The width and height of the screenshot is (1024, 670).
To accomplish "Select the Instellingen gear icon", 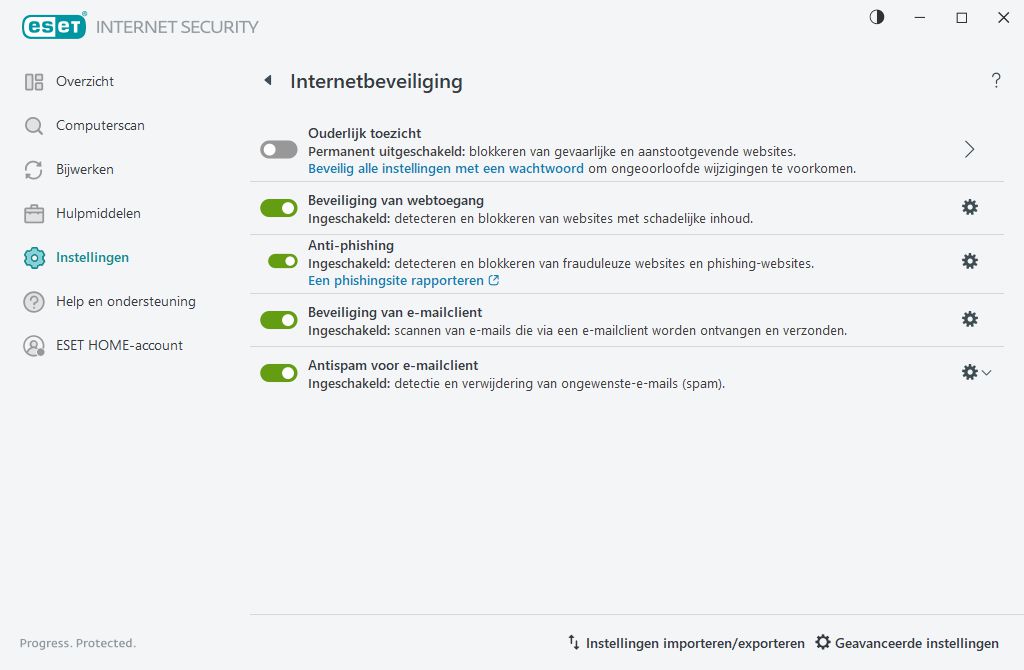I will point(31,258).
